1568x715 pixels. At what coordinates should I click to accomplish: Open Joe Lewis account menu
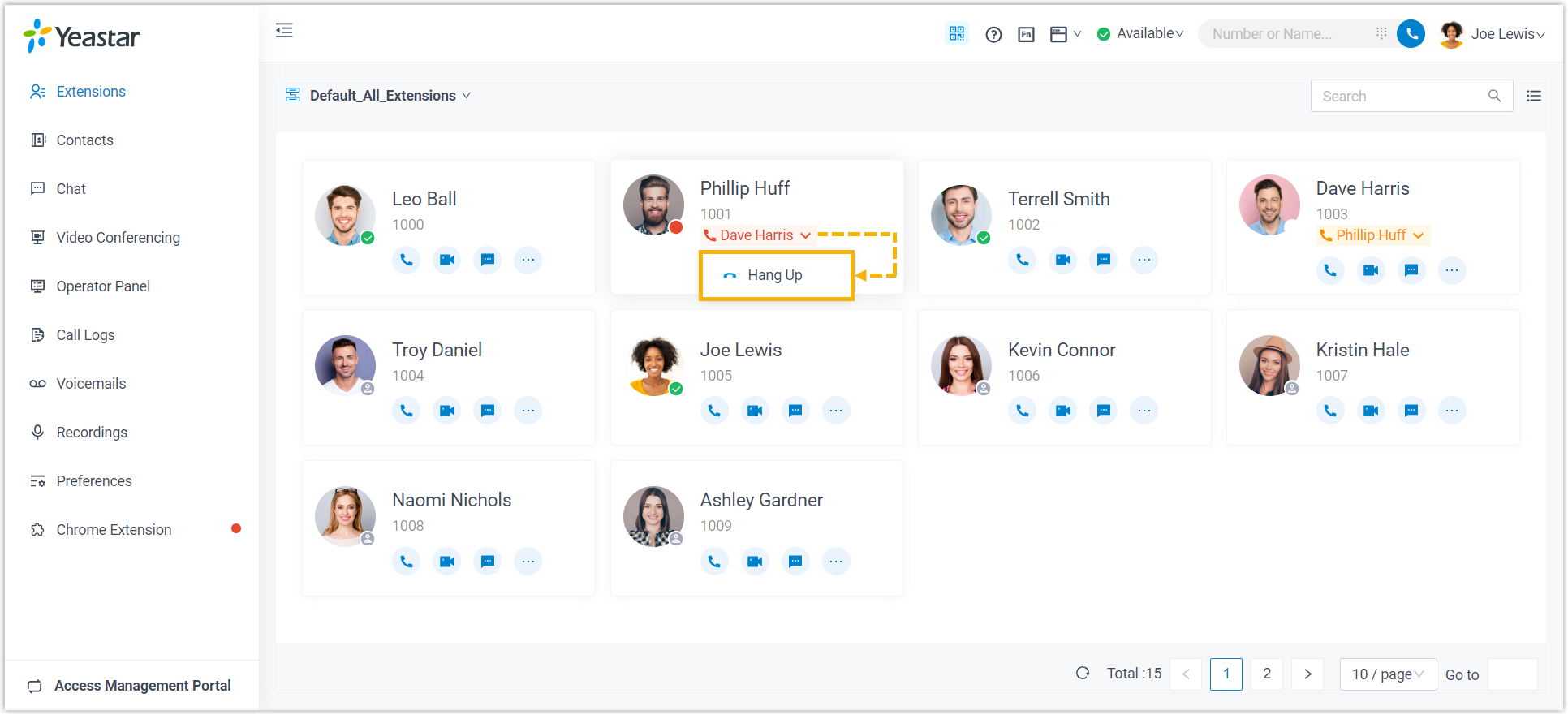pos(1493,34)
